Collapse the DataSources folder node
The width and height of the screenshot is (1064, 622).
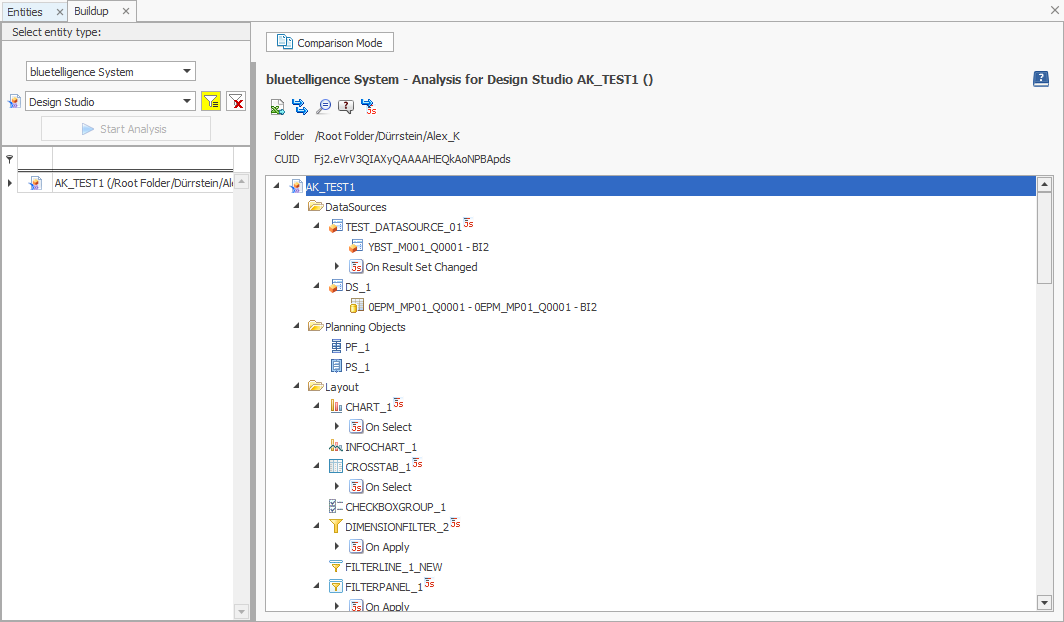coord(296,207)
